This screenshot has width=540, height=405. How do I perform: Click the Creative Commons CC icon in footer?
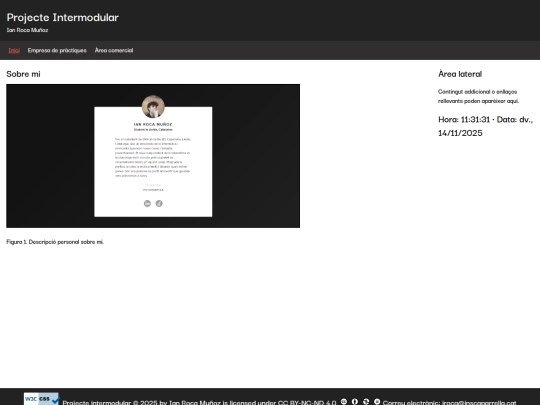tap(344, 402)
